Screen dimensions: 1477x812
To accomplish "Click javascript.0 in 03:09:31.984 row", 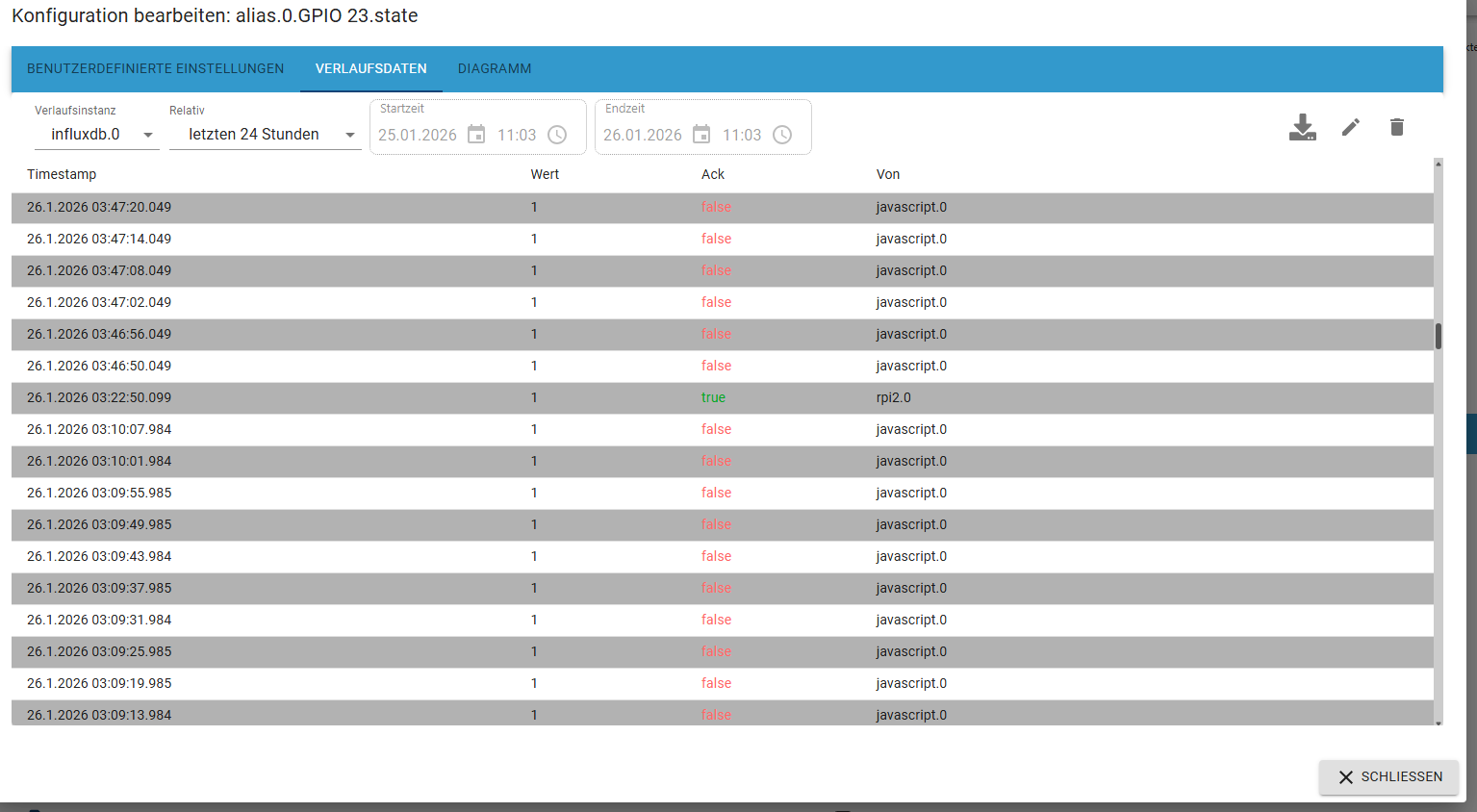I will click(911, 620).
